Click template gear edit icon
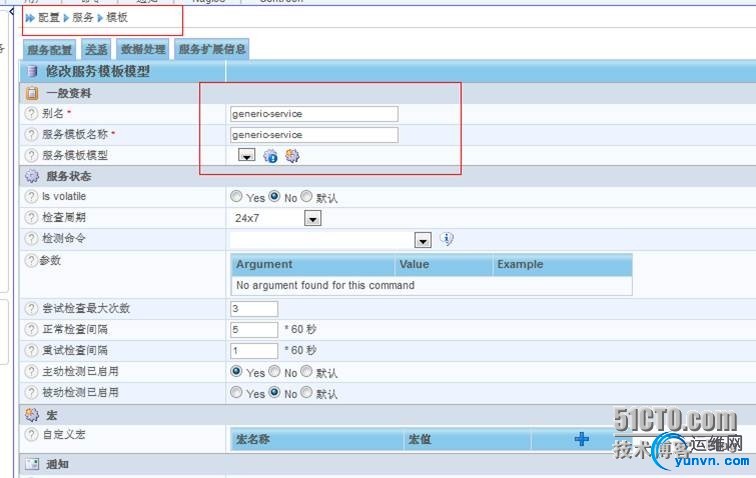756x478 pixels. (x=292, y=156)
